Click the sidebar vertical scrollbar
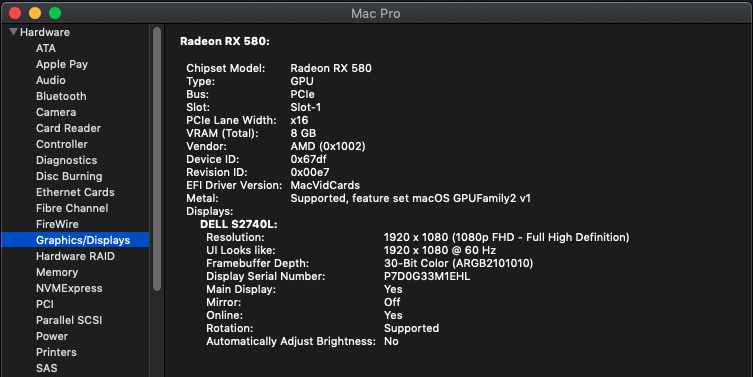 pos(157,158)
